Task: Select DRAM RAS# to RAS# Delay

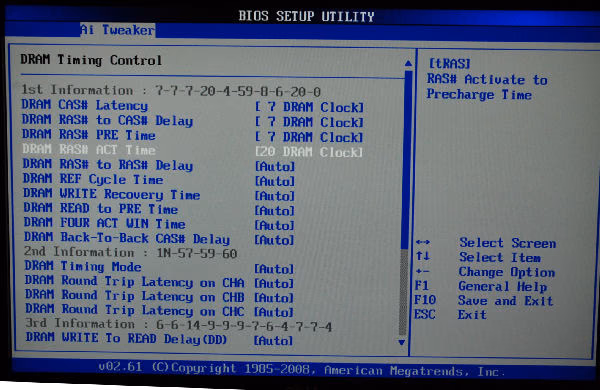Action: [108, 165]
